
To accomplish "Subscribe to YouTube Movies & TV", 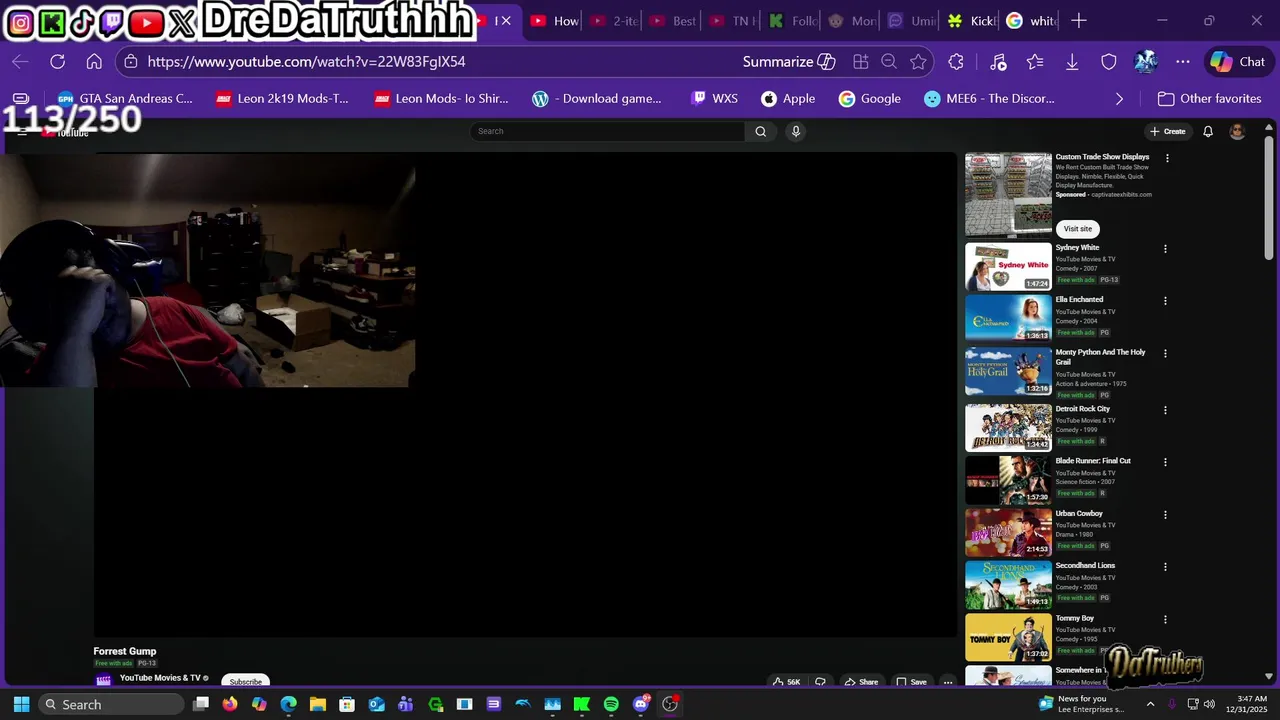I will pos(245,682).
